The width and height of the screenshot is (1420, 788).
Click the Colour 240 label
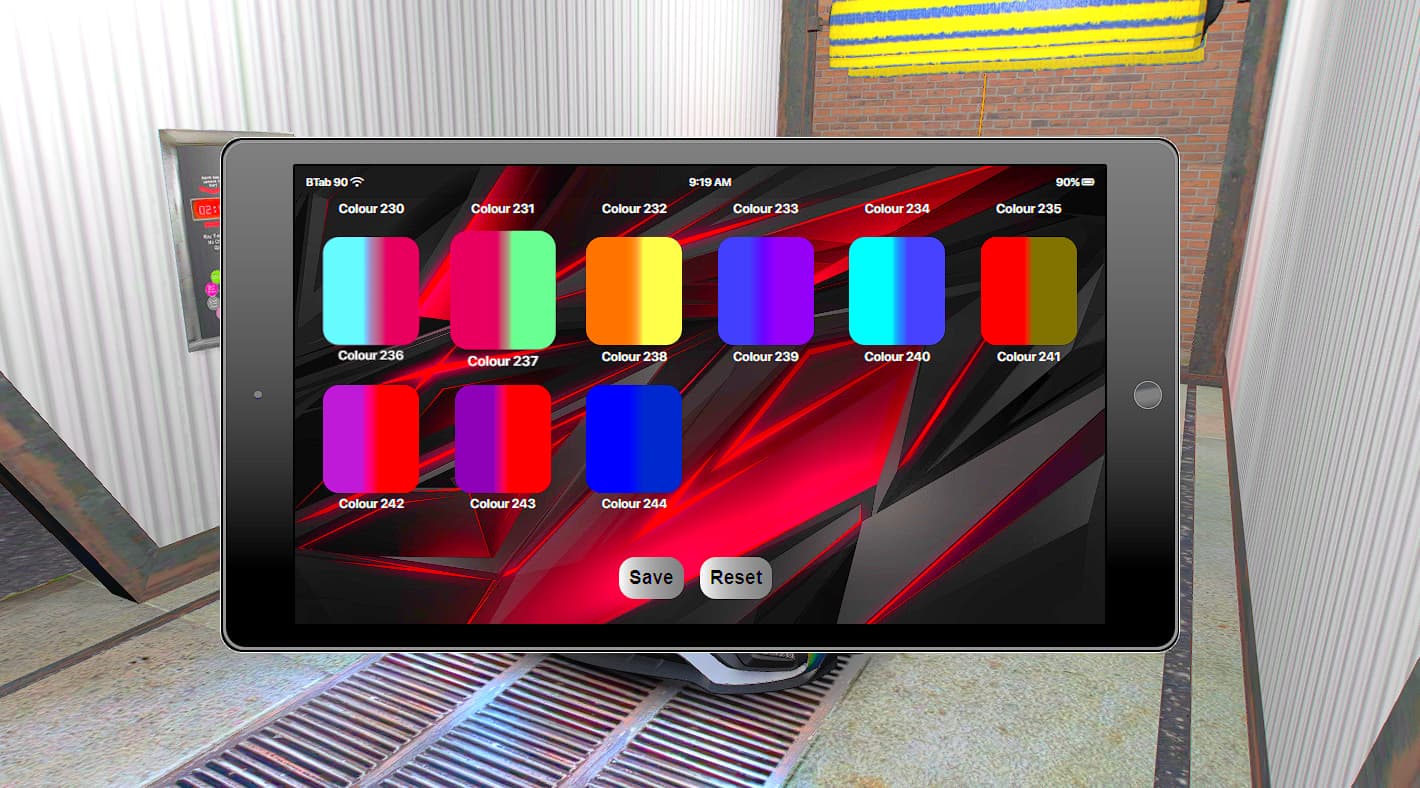tap(897, 356)
